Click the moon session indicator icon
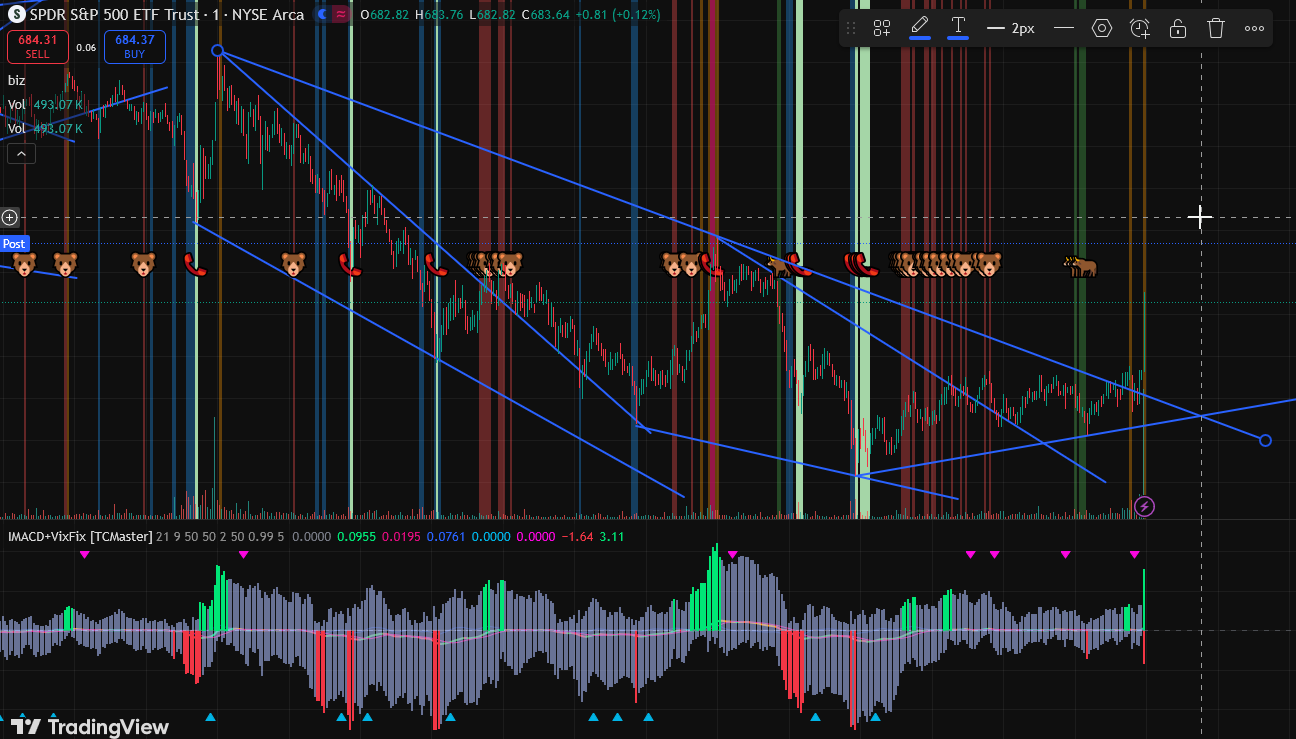1296x739 pixels. coord(323,15)
